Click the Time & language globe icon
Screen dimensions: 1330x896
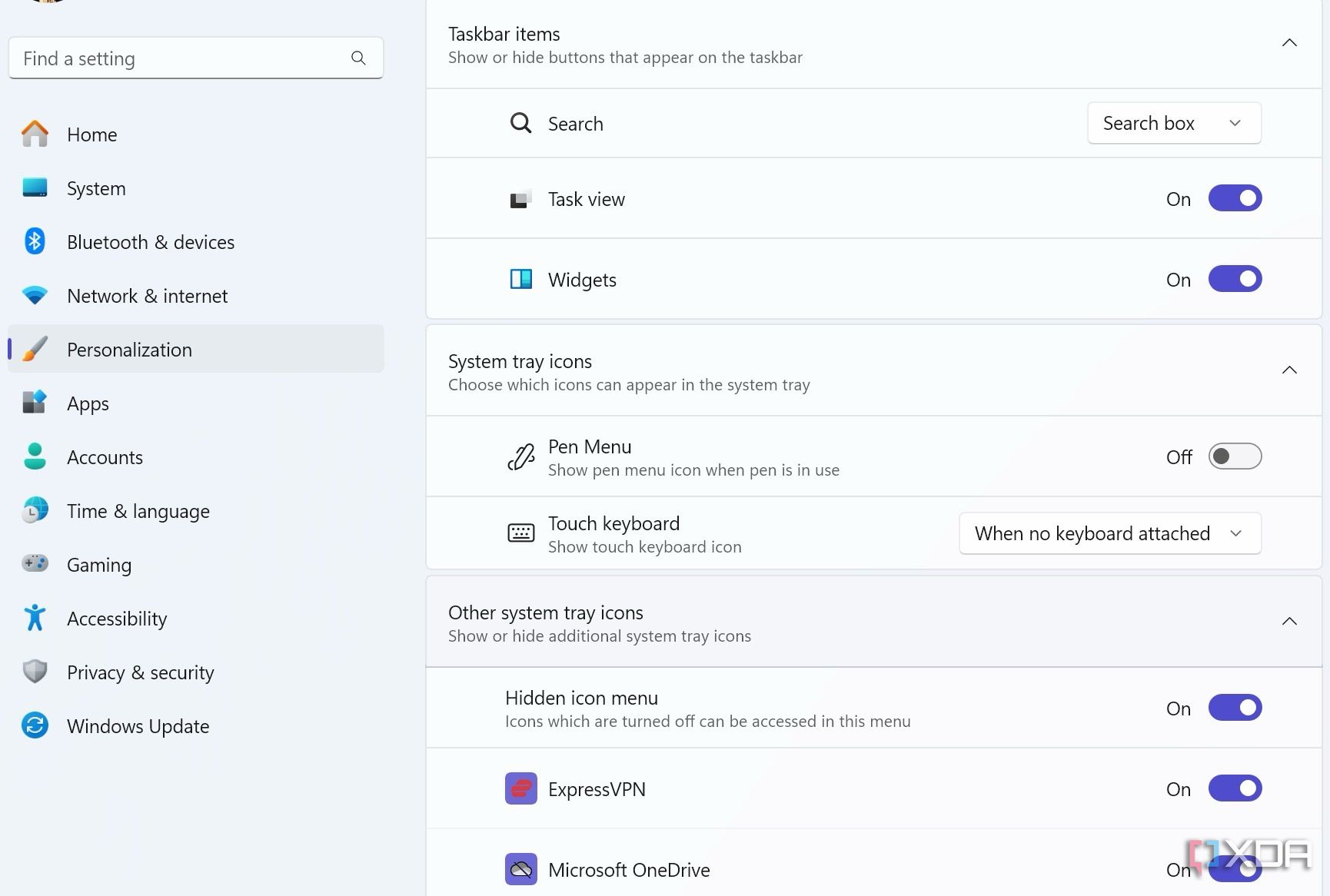[x=35, y=510]
